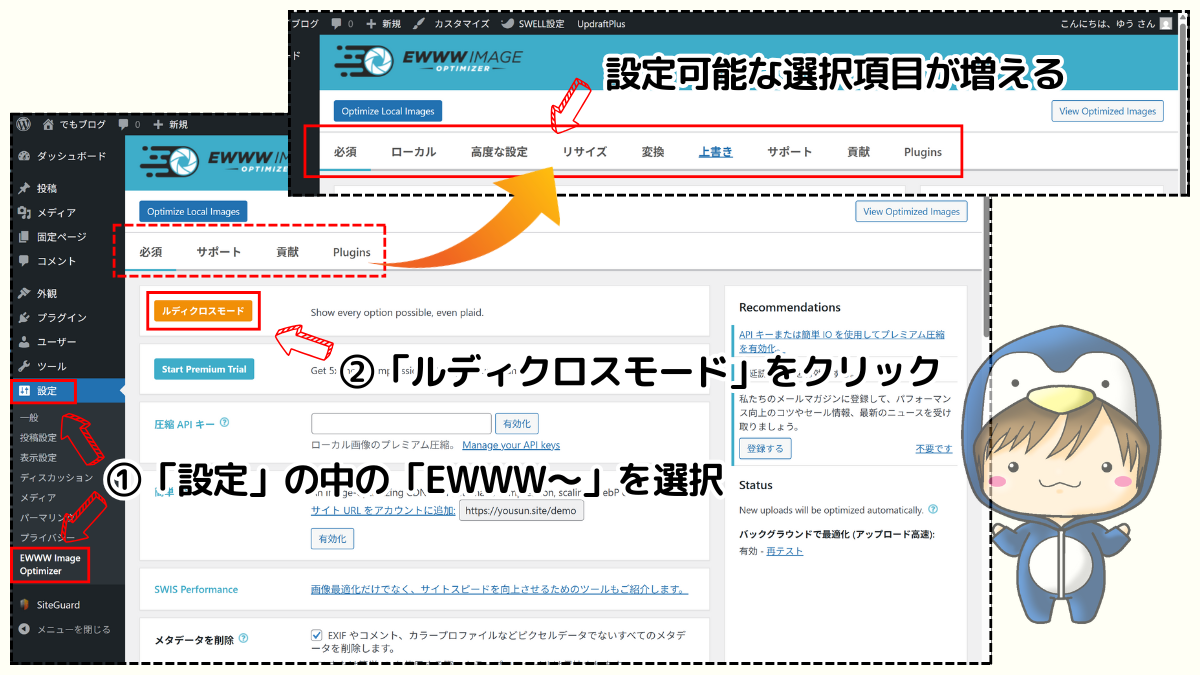Screen dimensions: 1200x675
Task: Select Plugins tab in the upper window
Action: (923, 152)
